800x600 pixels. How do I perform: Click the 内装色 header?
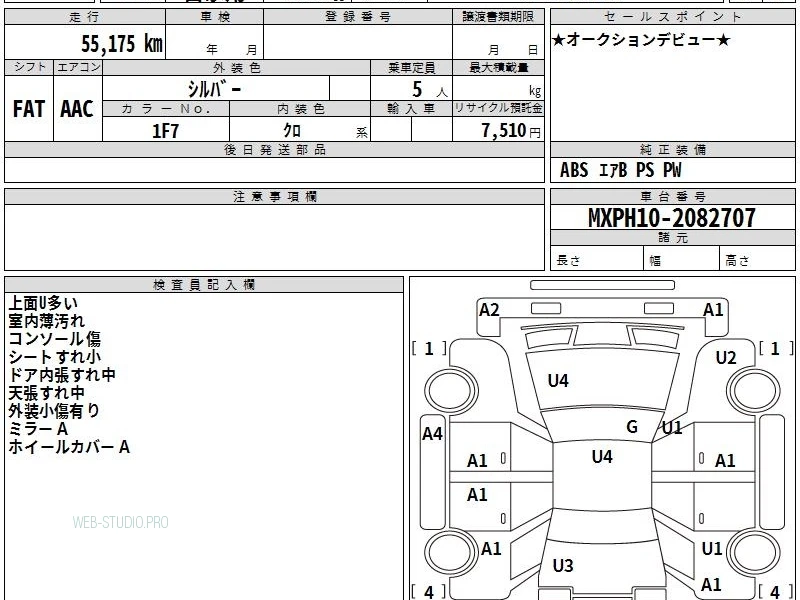[x=300, y=109]
